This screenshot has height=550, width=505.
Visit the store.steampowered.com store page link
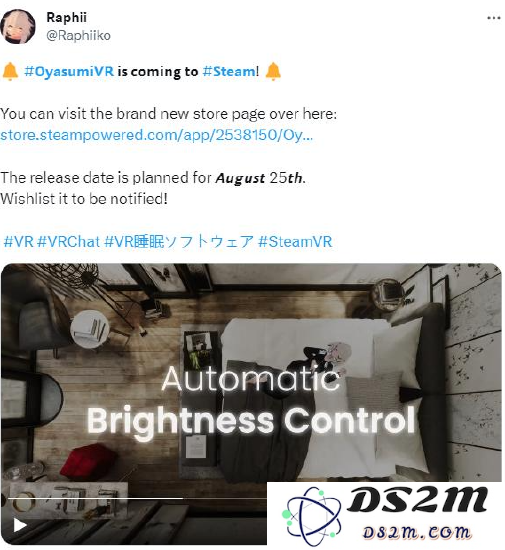point(156,135)
